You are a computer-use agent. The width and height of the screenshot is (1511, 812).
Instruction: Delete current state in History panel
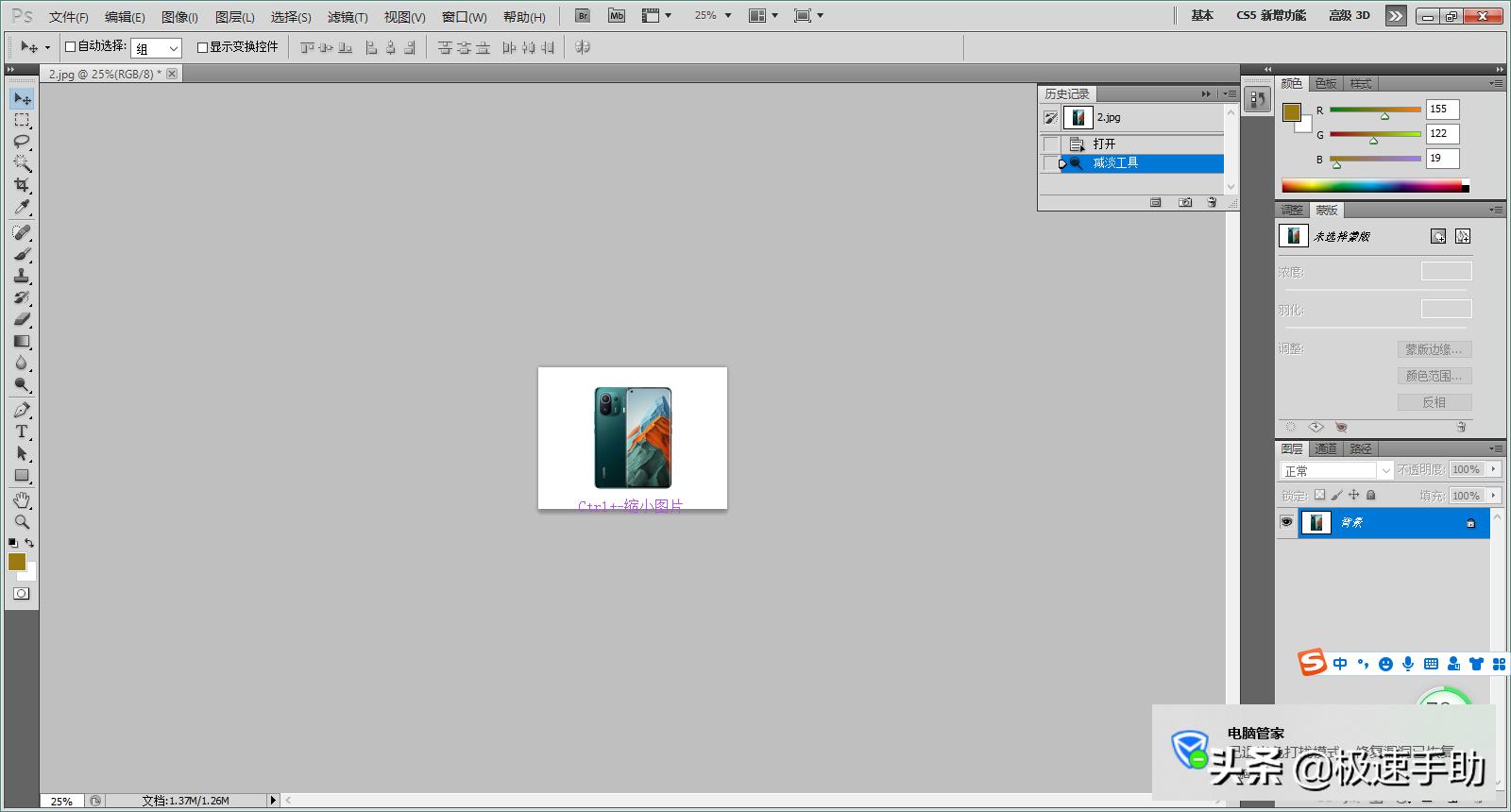click(1212, 202)
